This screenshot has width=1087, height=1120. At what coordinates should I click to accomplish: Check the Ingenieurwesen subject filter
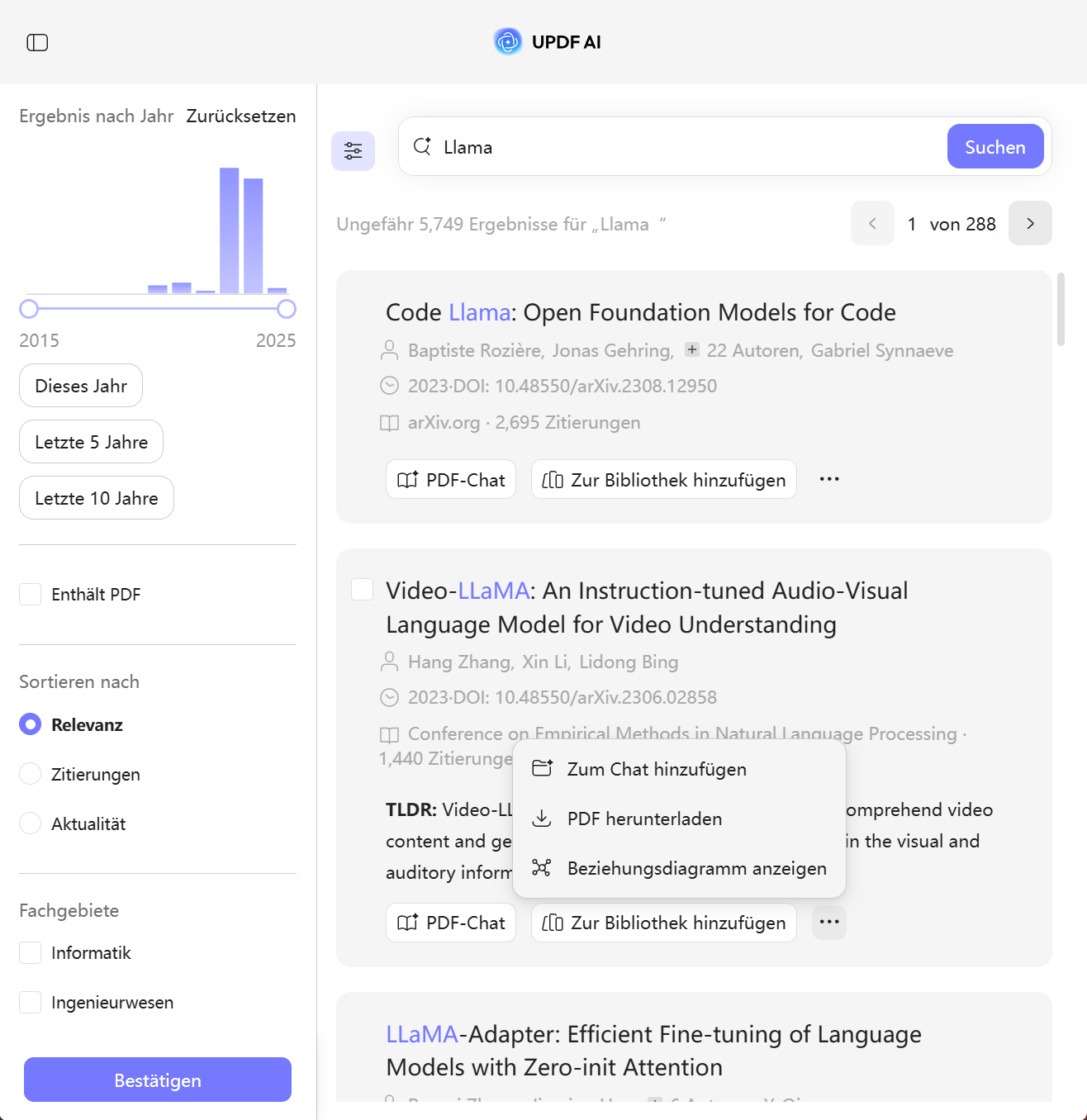tap(31, 1002)
